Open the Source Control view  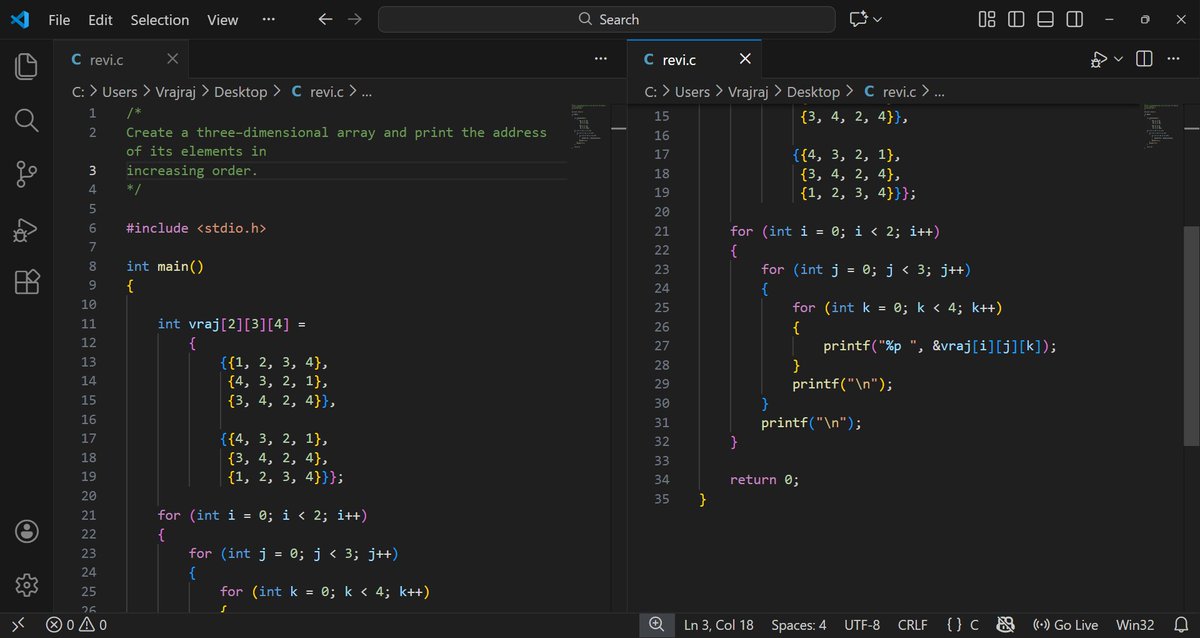click(27, 174)
